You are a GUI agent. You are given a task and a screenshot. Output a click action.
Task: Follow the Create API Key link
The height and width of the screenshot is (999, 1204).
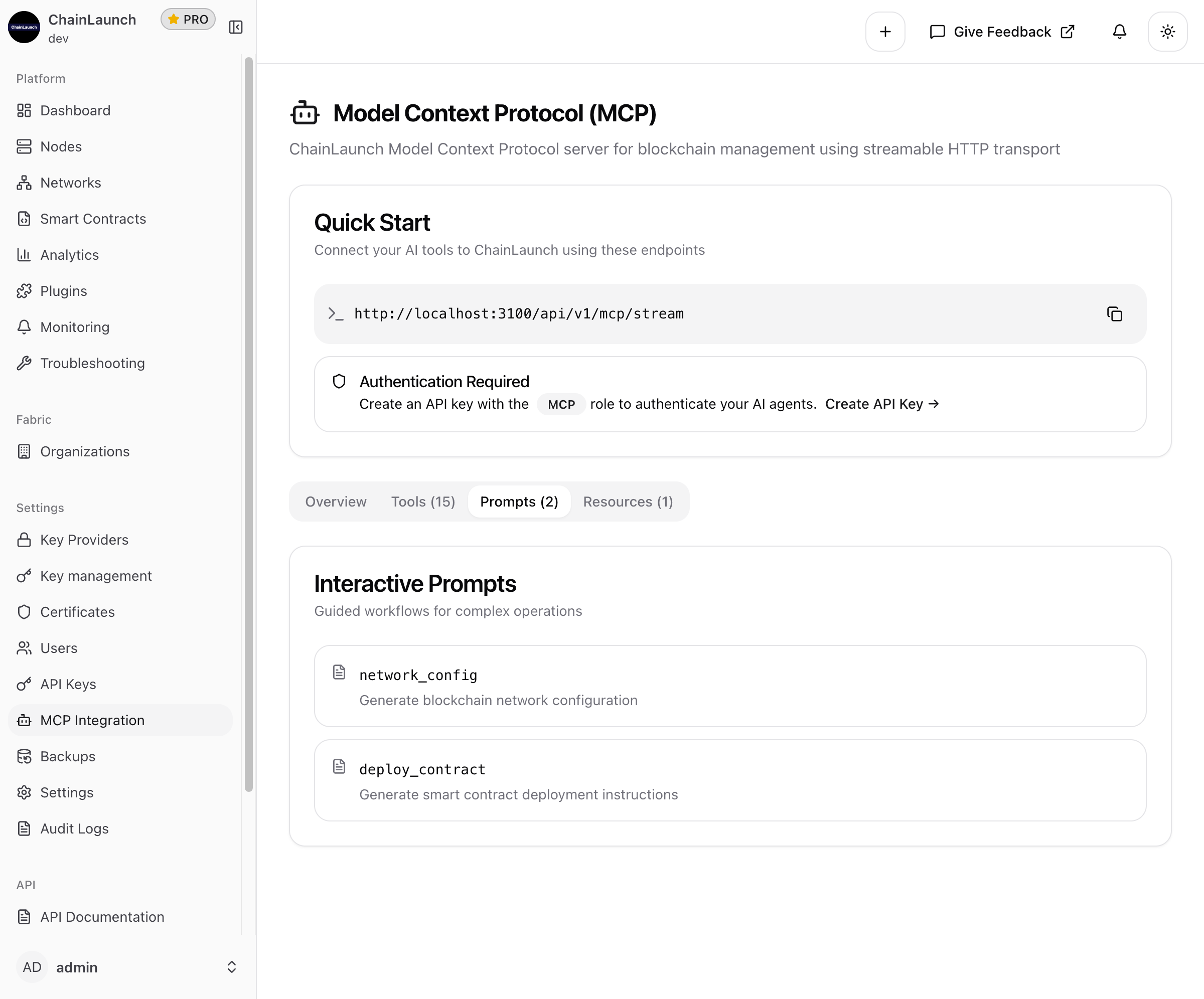[882, 404]
